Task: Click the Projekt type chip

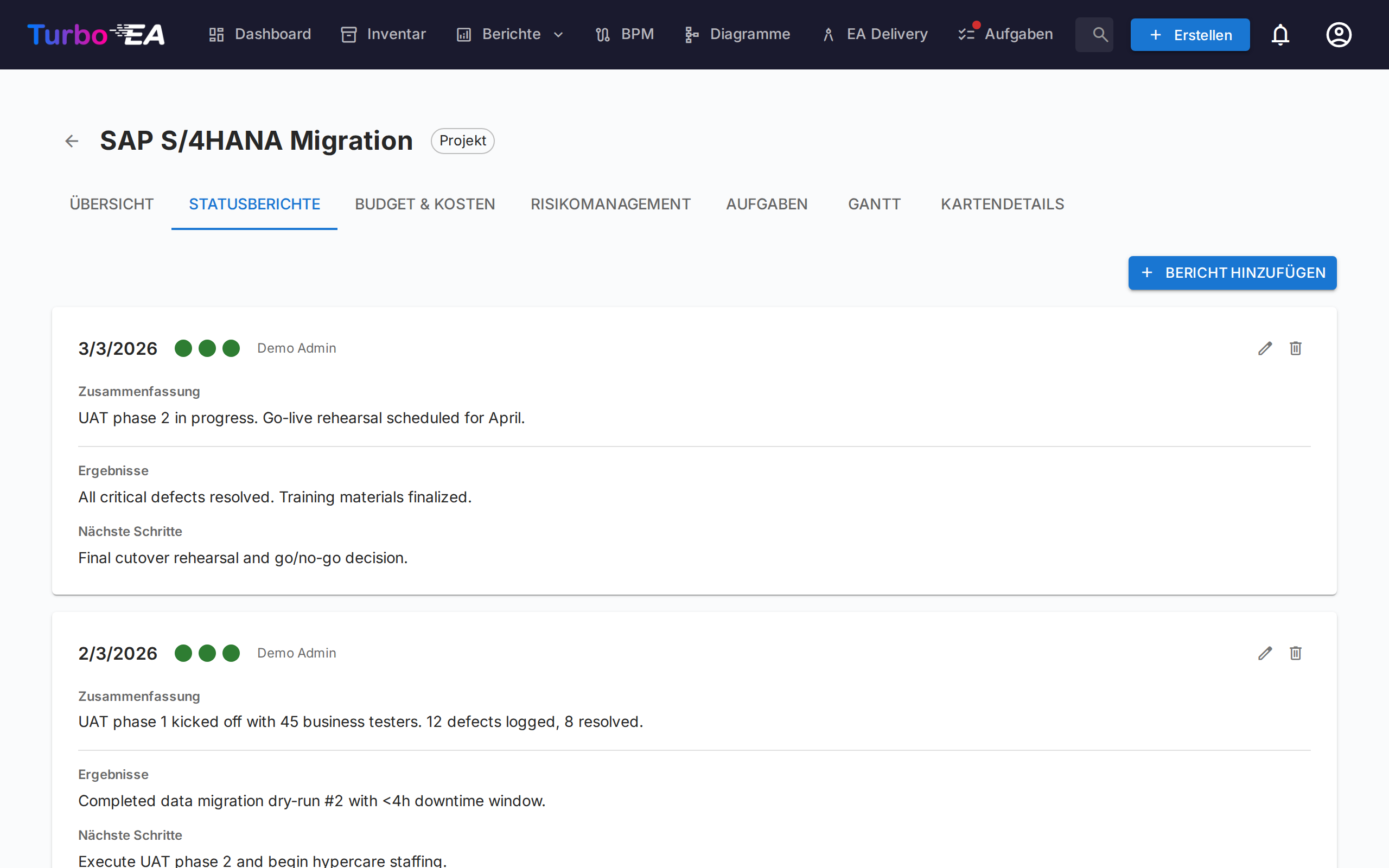Action: pos(462,141)
